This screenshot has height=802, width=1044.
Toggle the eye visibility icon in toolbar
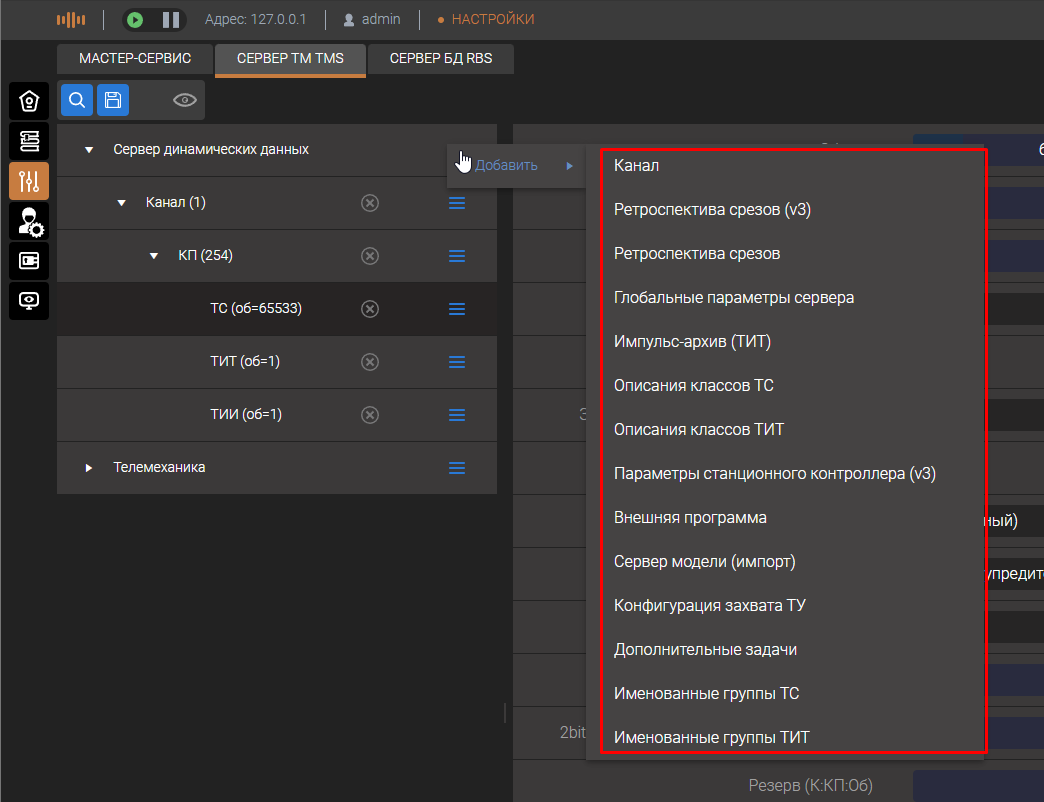184,100
